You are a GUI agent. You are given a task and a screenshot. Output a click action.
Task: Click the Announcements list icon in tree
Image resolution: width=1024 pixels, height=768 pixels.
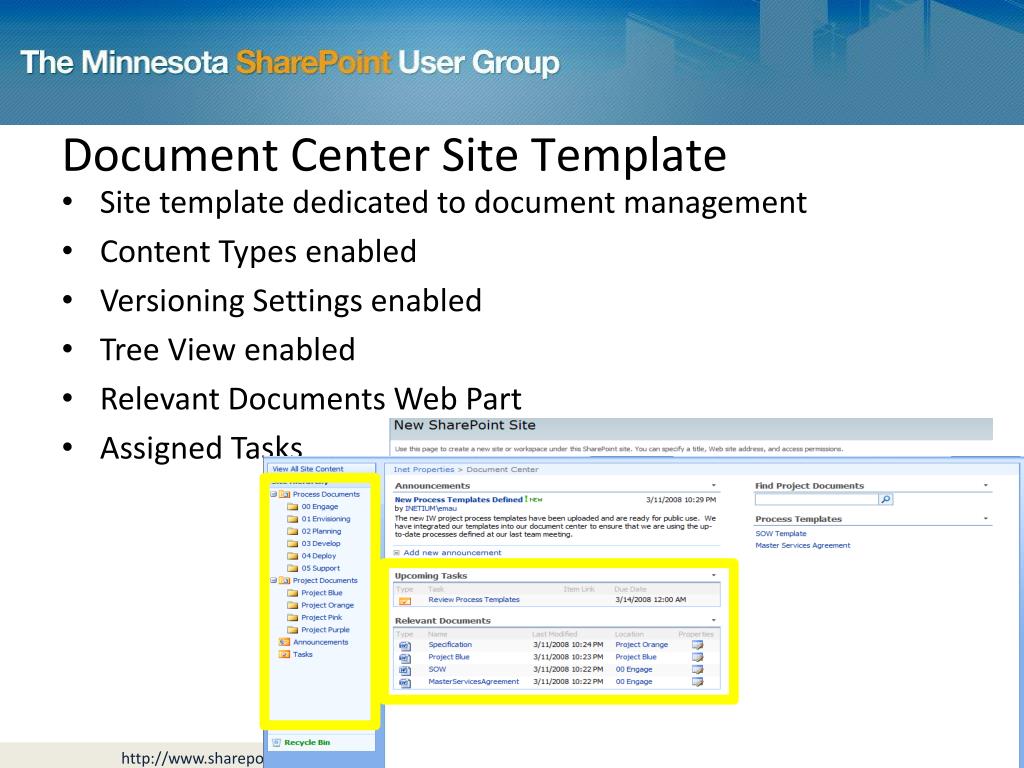pyautogui.click(x=284, y=643)
